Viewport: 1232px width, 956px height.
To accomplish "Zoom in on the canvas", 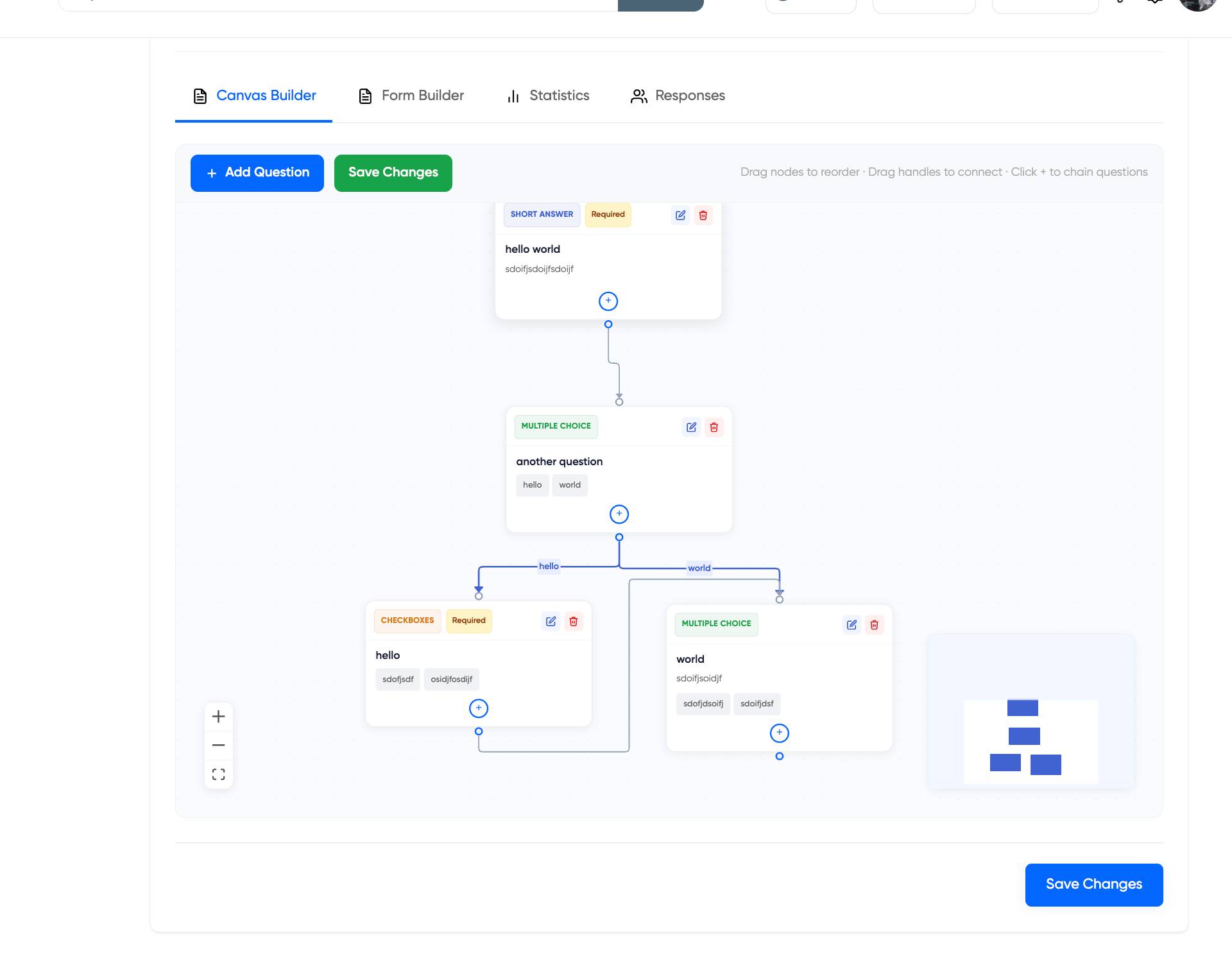I will coord(218,717).
